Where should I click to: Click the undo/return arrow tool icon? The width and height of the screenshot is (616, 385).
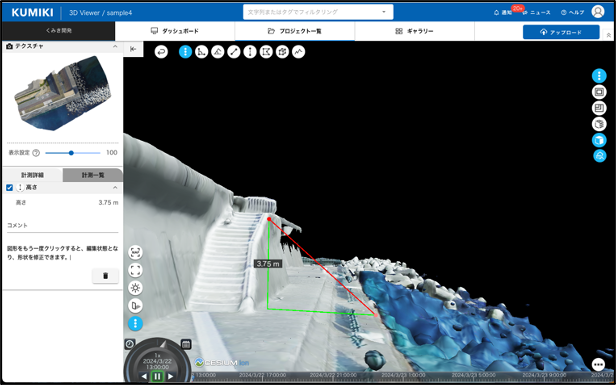tap(161, 52)
